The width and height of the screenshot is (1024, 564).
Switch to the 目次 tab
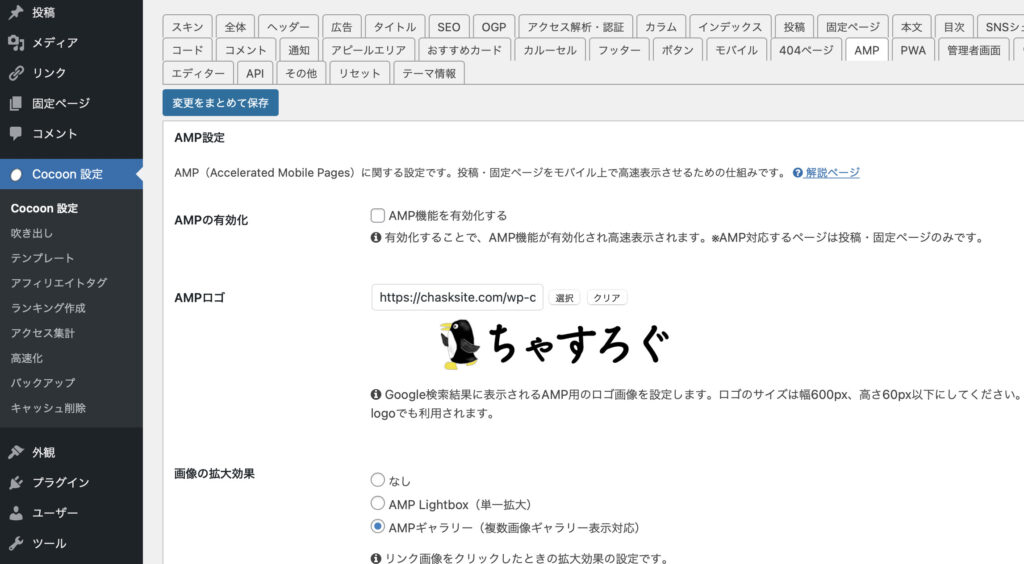click(x=954, y=27)
